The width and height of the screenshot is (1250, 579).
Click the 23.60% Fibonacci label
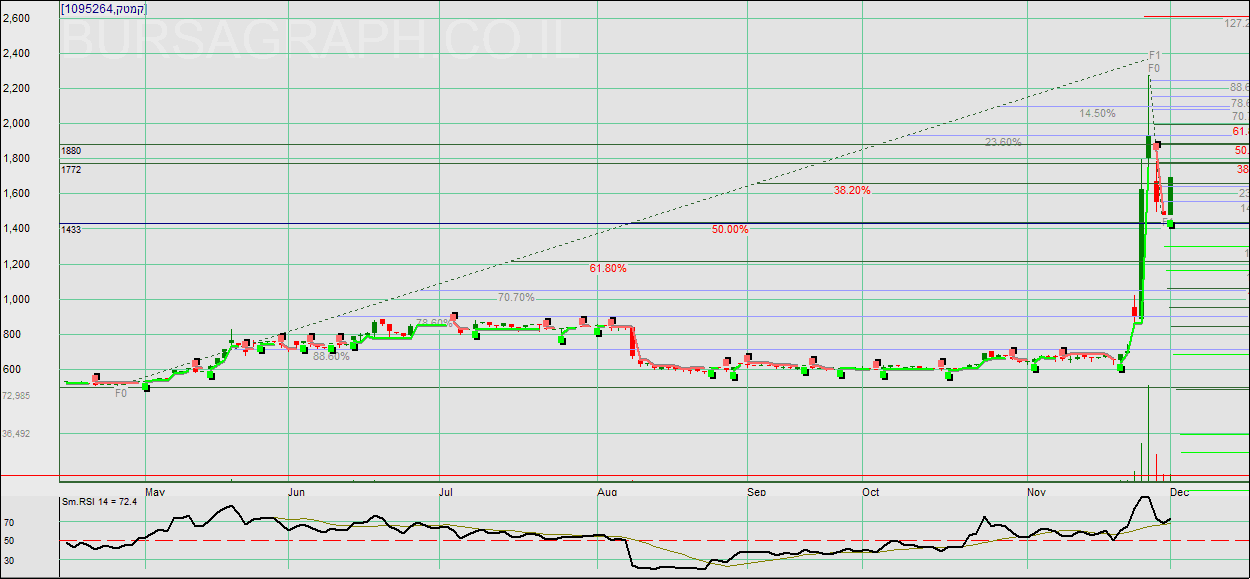tap(1003, 142)
